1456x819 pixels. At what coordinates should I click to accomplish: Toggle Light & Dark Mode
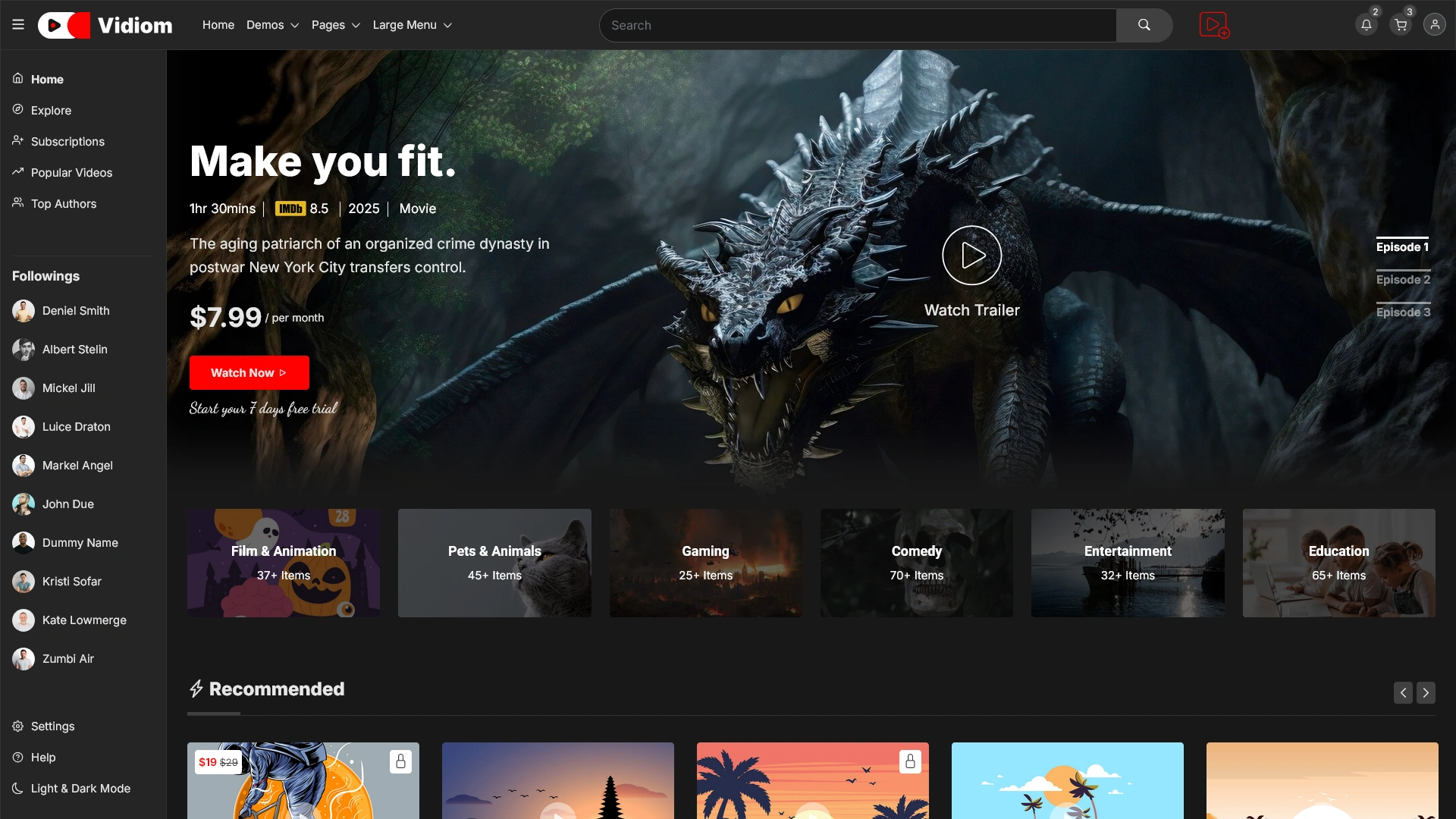[x=71, y=789]
